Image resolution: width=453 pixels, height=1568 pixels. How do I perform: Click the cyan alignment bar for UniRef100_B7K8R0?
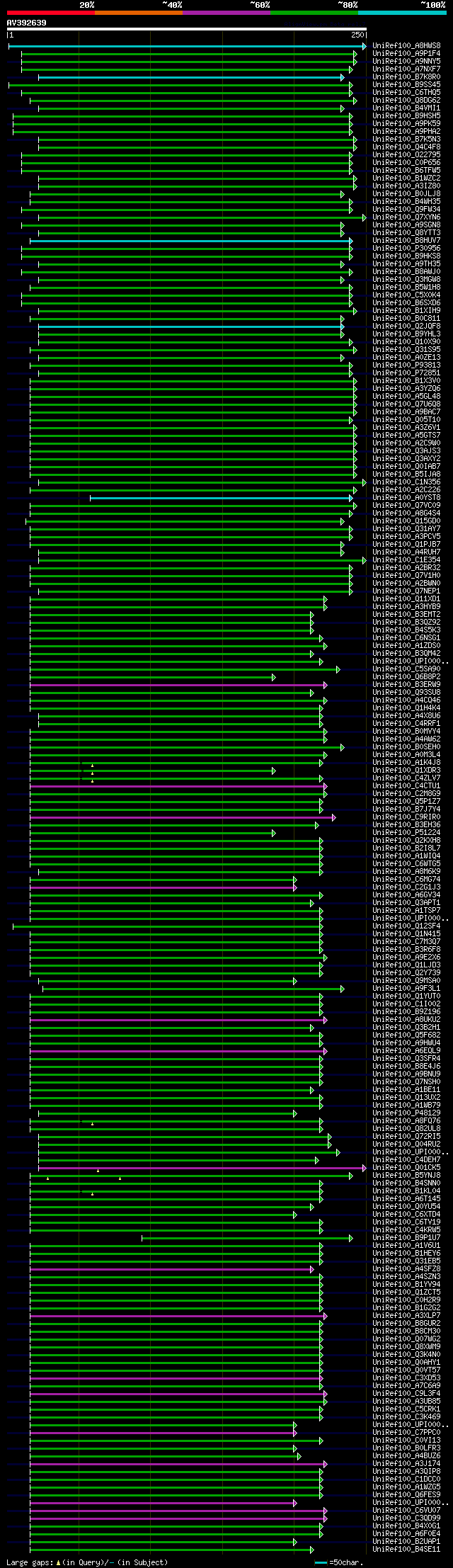(191, 77)
